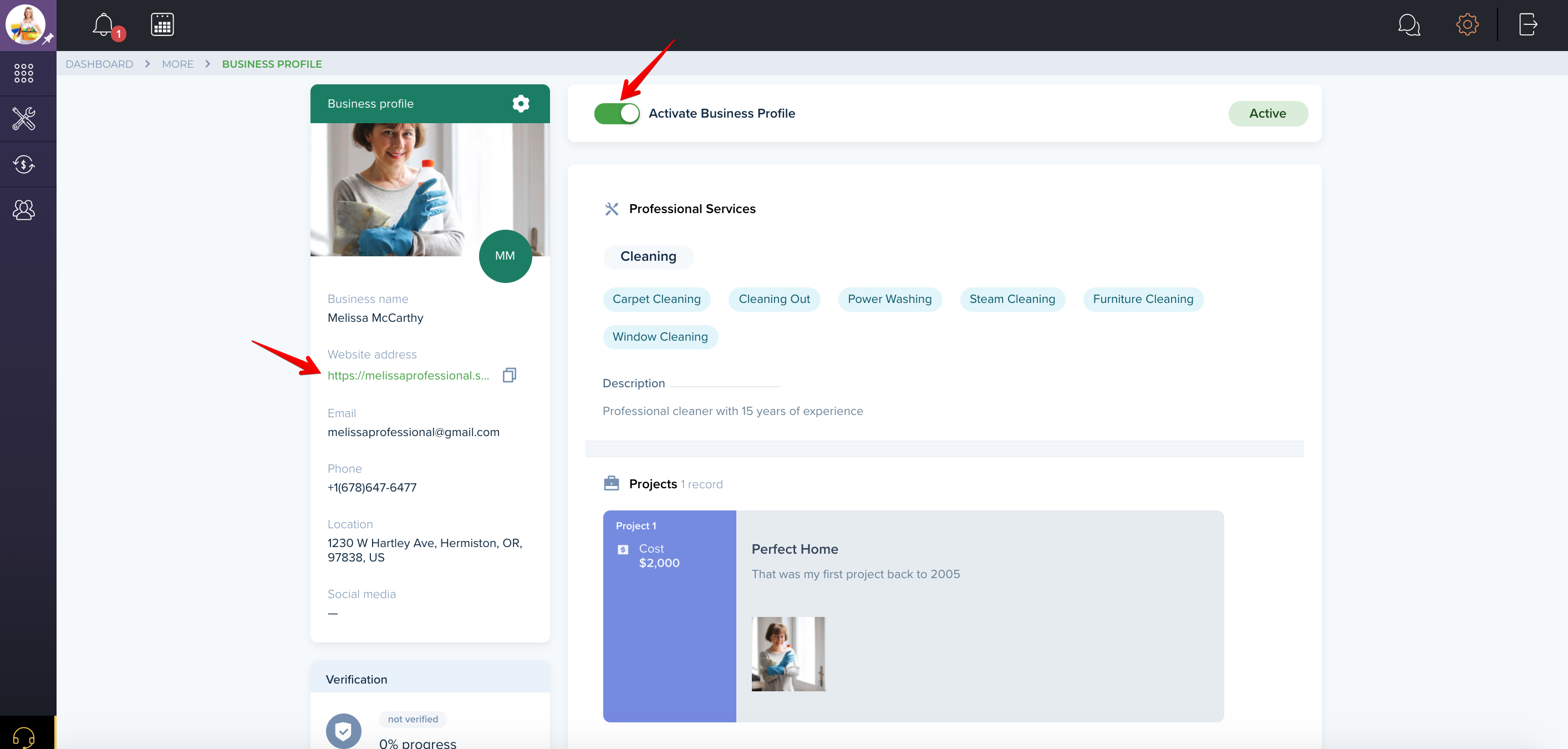Click the not verified badge
Viewport: 1568px width, 749px height.
(x=413, y=719)
